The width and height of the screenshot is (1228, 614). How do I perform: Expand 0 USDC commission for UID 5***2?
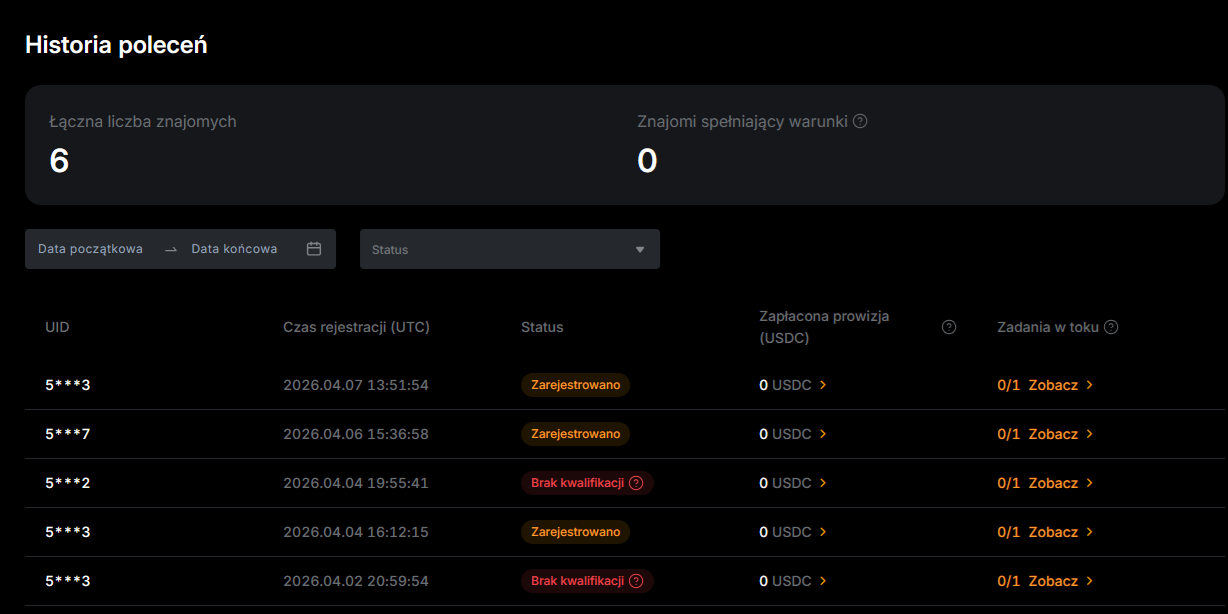(794, 483)
